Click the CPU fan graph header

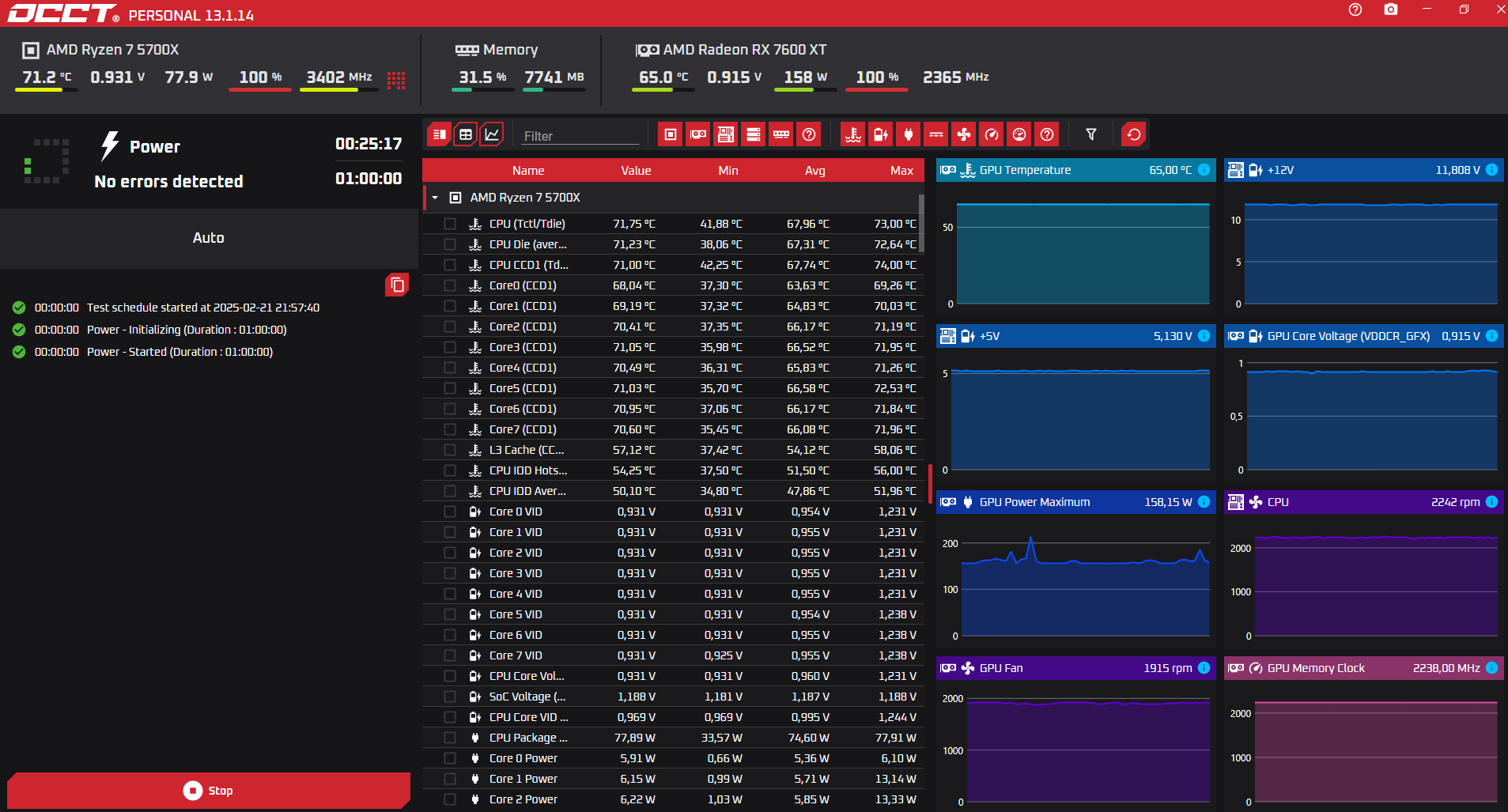(1363, 502)
